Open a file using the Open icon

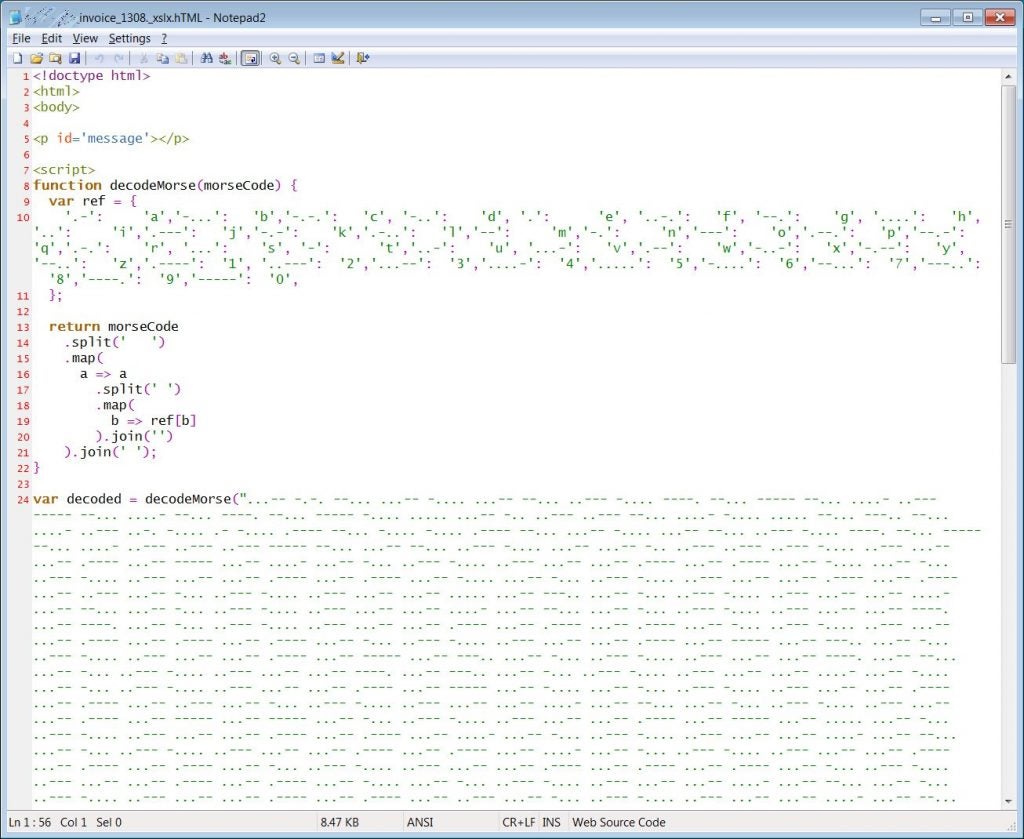(37, 58)
